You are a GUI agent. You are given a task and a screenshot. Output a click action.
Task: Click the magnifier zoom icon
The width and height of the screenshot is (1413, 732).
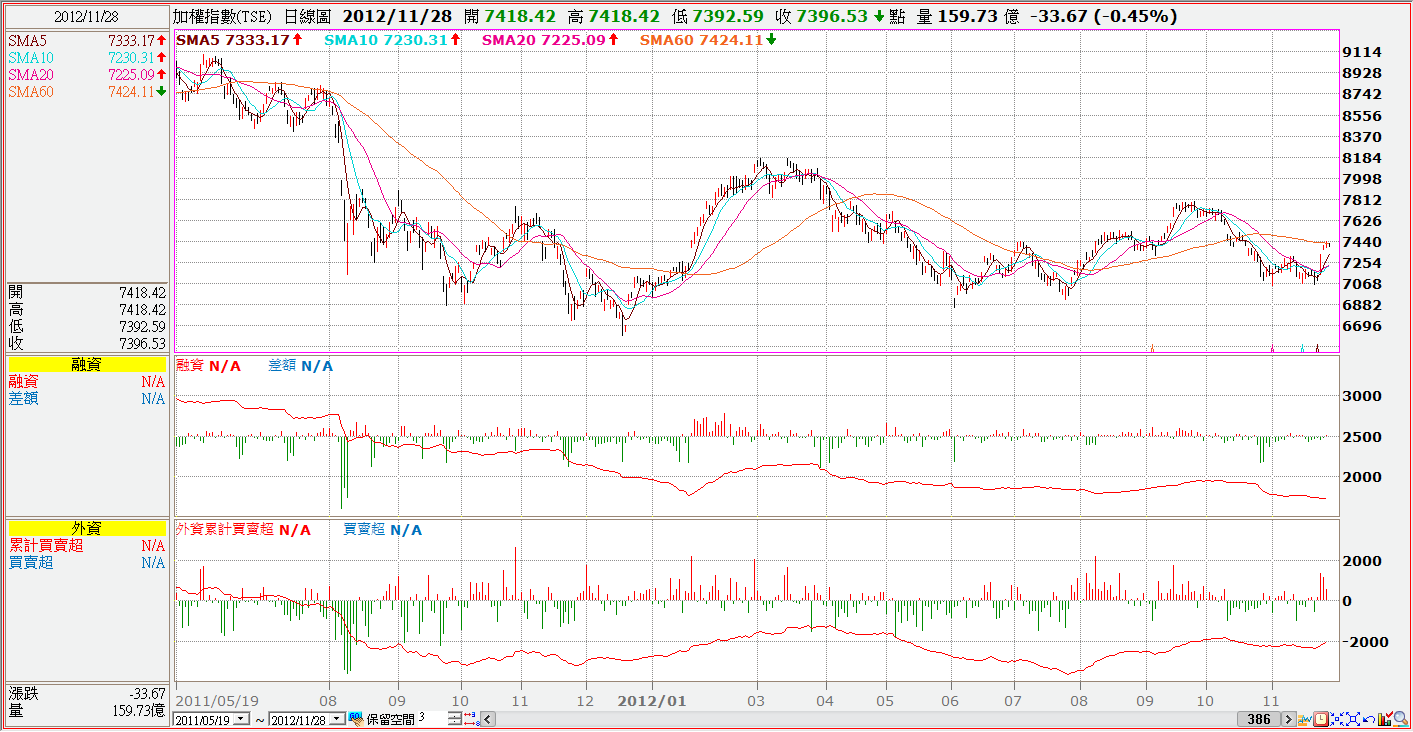[1401, 719]
